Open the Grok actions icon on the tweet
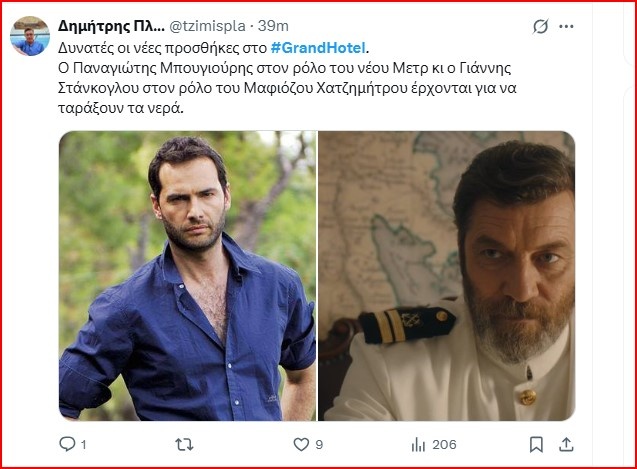Image resolution: width=637 pixels, height=469 pixels. pos(541,27)
